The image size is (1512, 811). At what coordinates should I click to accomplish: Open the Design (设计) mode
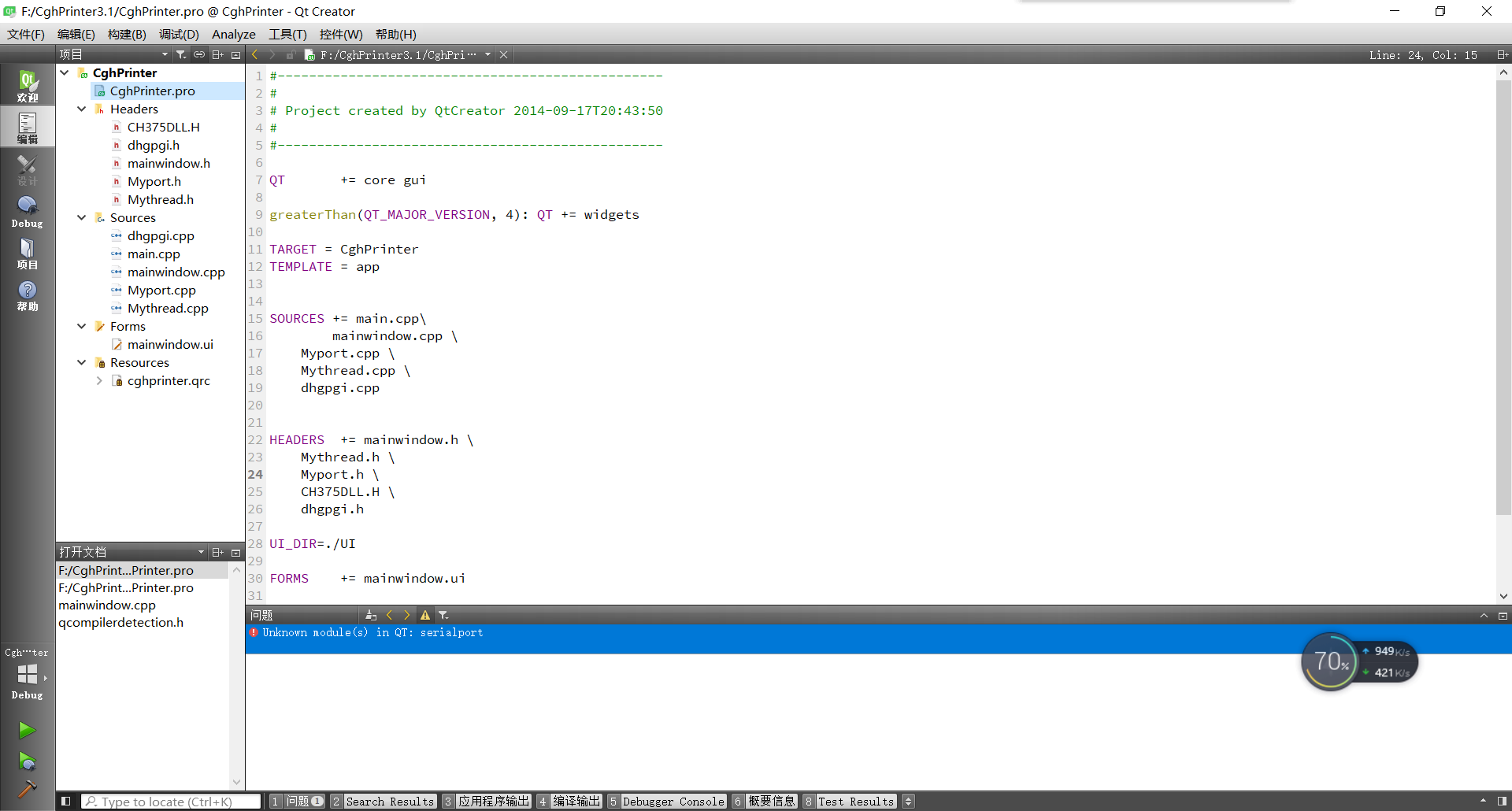point(27,168)
